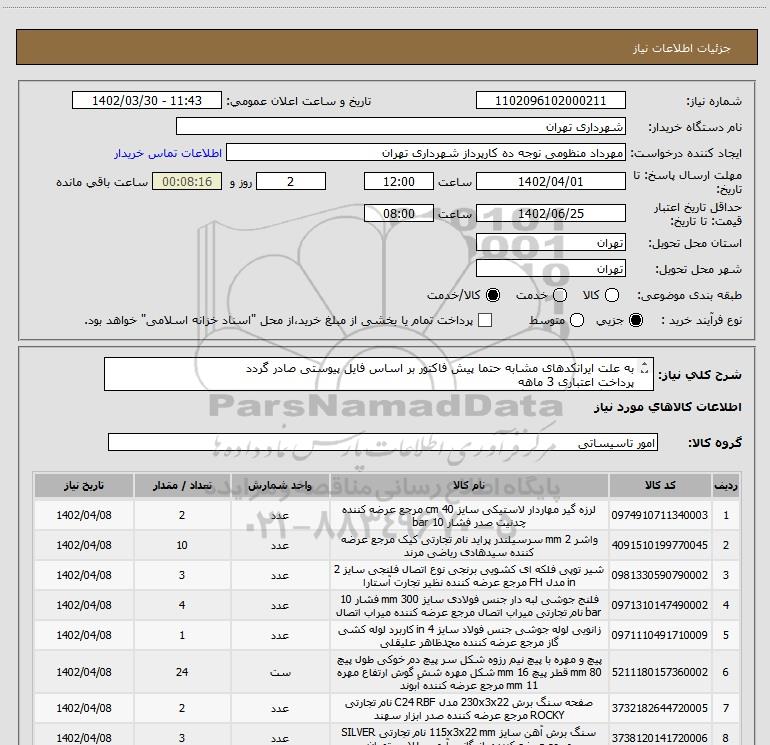Click the کد کالا column header
The image size is (770, 745).
[x=660, y=486]
